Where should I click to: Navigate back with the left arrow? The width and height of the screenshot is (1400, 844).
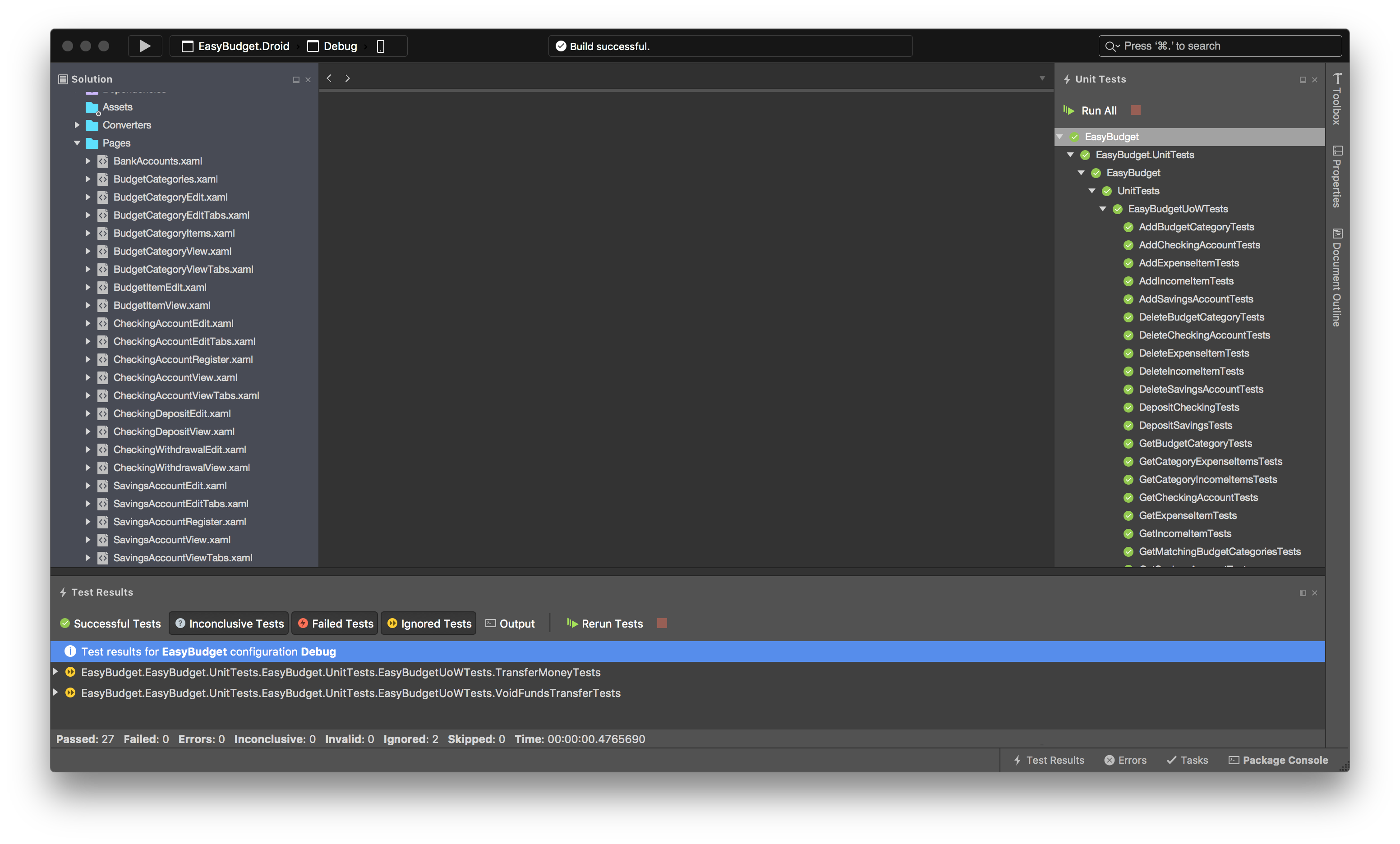329,78
